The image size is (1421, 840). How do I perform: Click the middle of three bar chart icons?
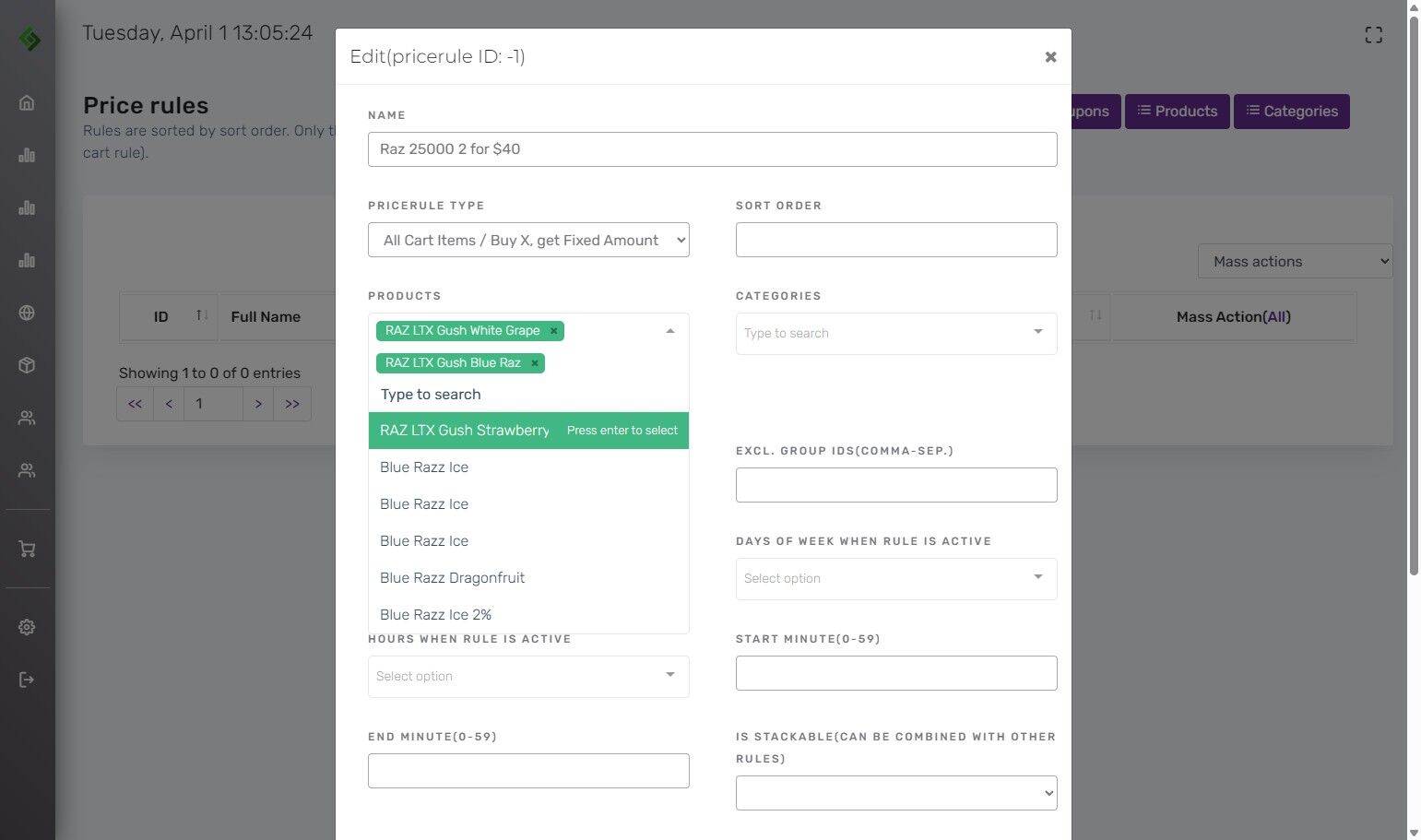tap(27, 207)
